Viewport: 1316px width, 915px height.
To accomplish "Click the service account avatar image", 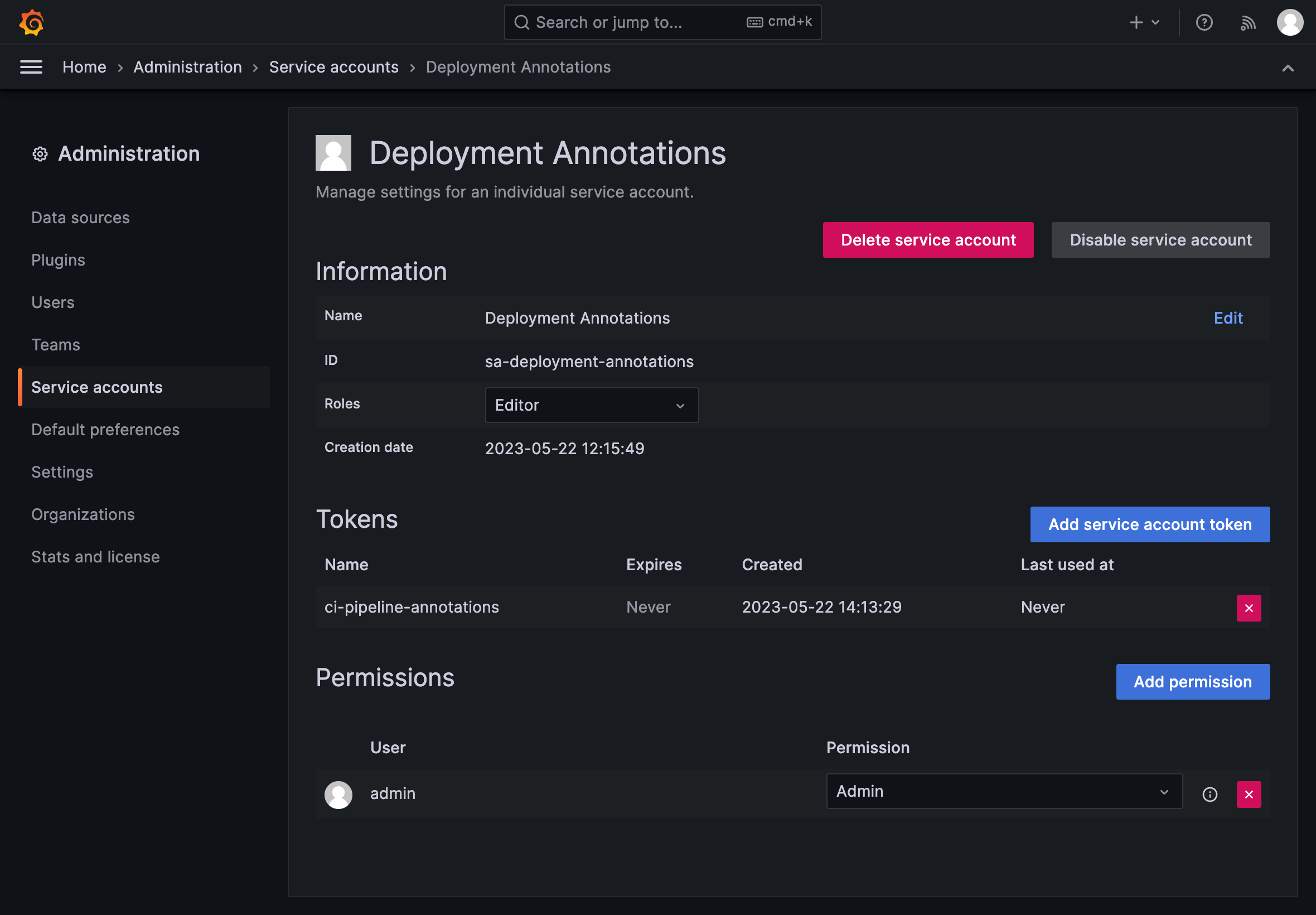I will tap(333, 152).
